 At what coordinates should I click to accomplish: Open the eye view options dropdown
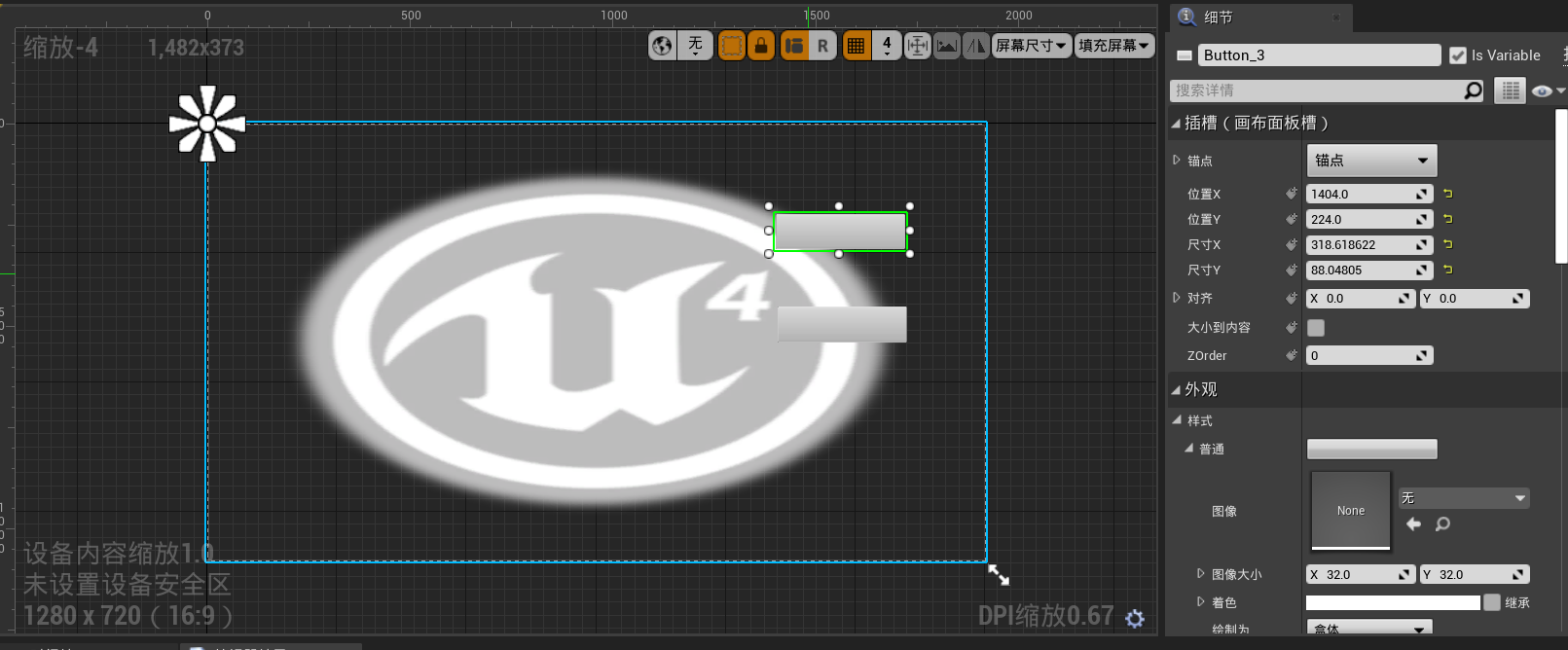1548,90
